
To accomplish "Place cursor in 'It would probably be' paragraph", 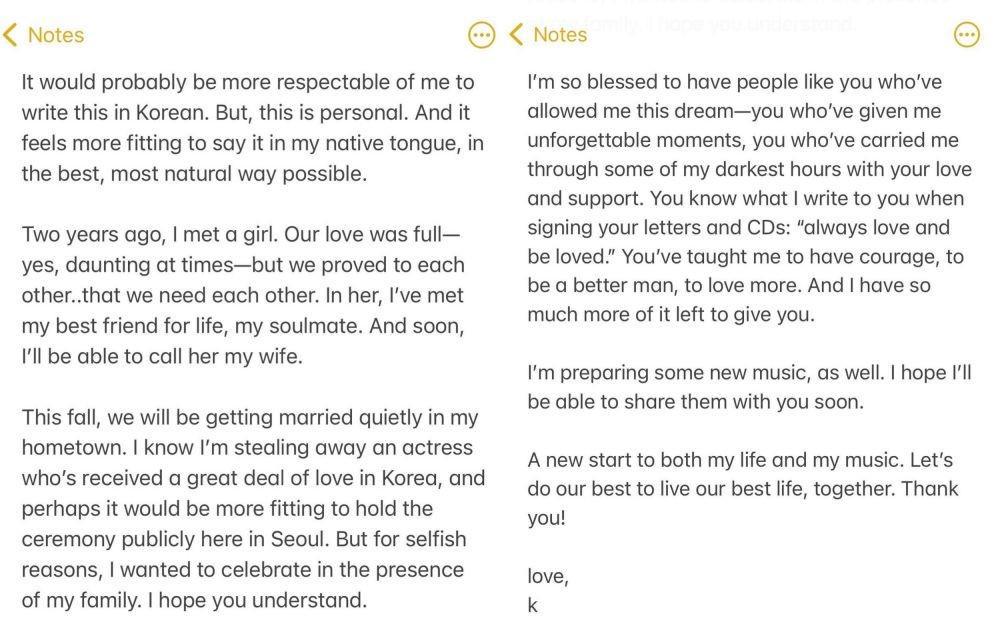I will [253, 127].
